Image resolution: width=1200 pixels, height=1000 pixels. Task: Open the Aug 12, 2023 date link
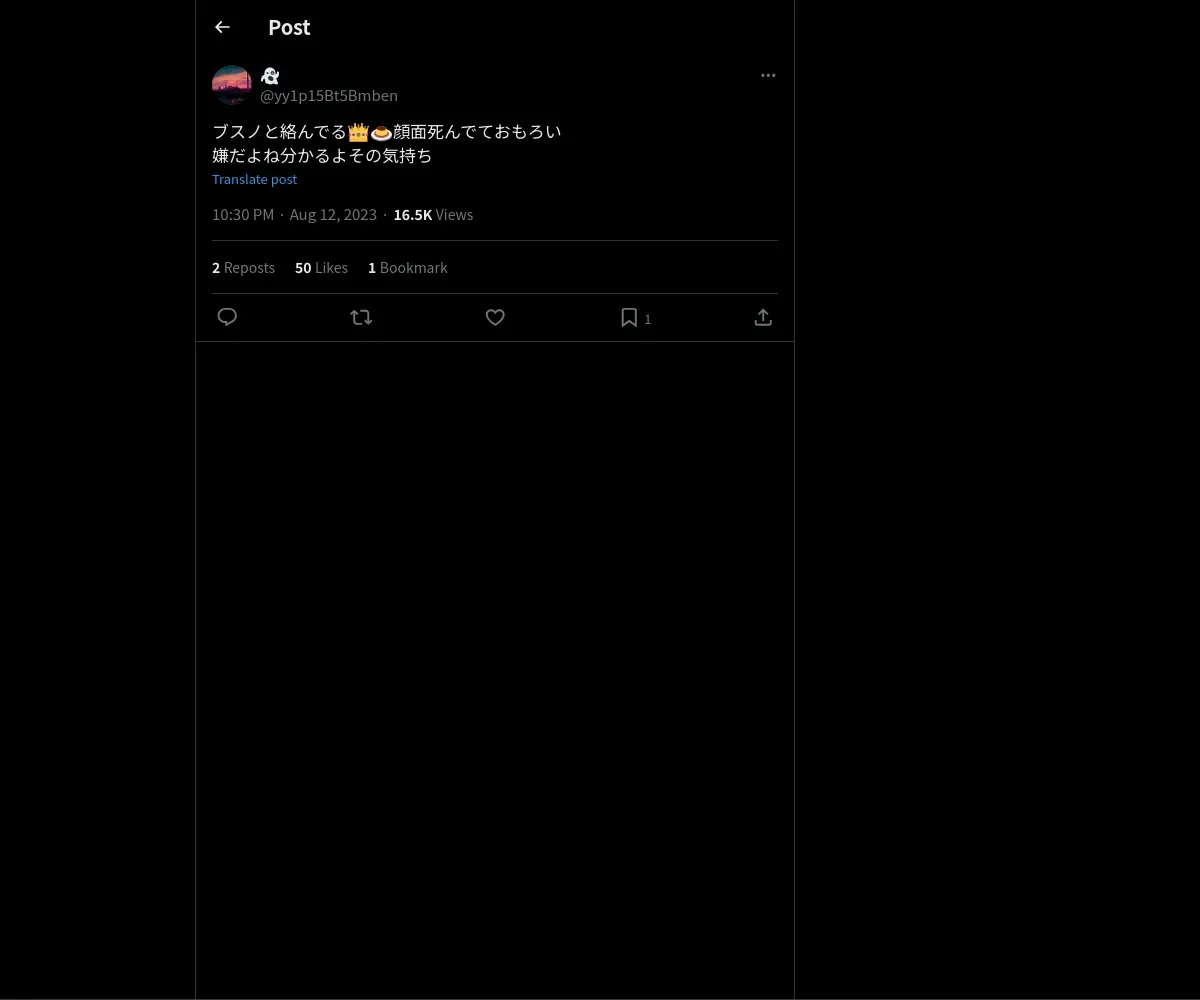coord(333,214)
